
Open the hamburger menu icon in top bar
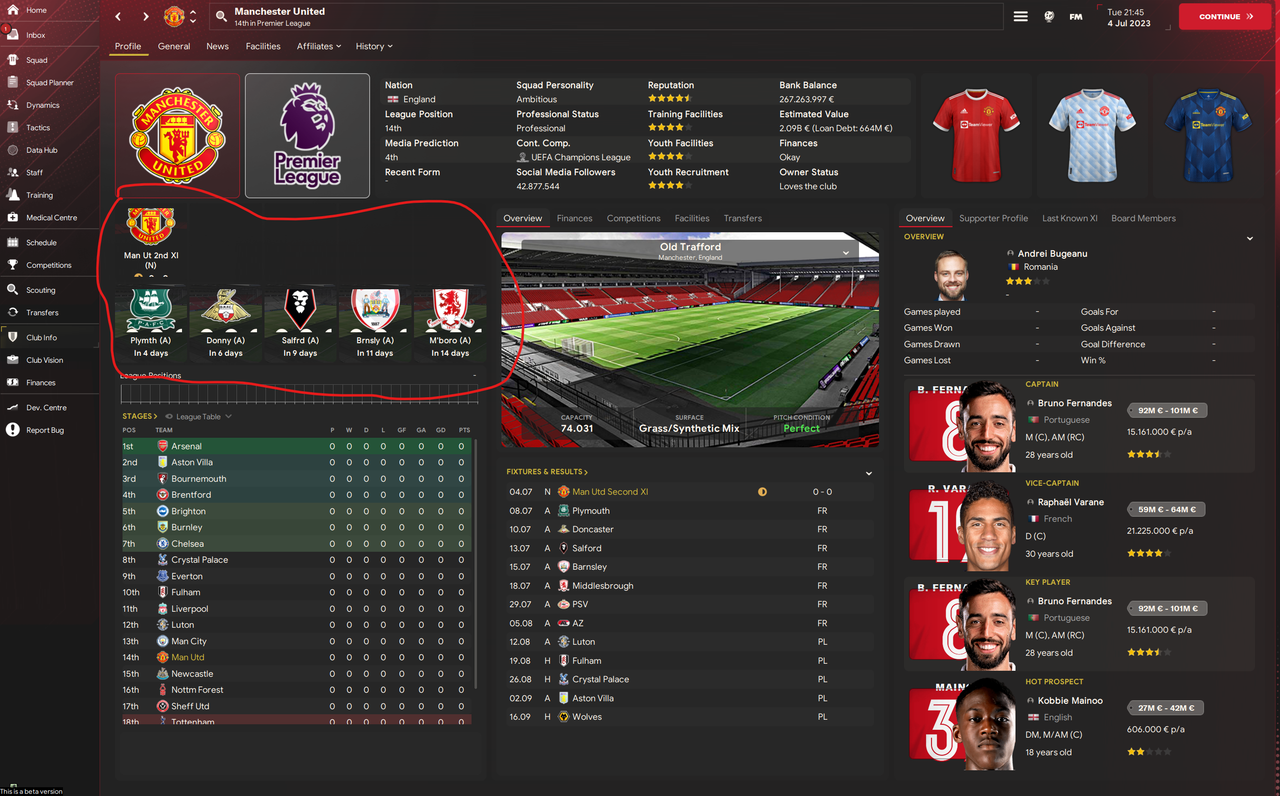(x=1020, y=17)
